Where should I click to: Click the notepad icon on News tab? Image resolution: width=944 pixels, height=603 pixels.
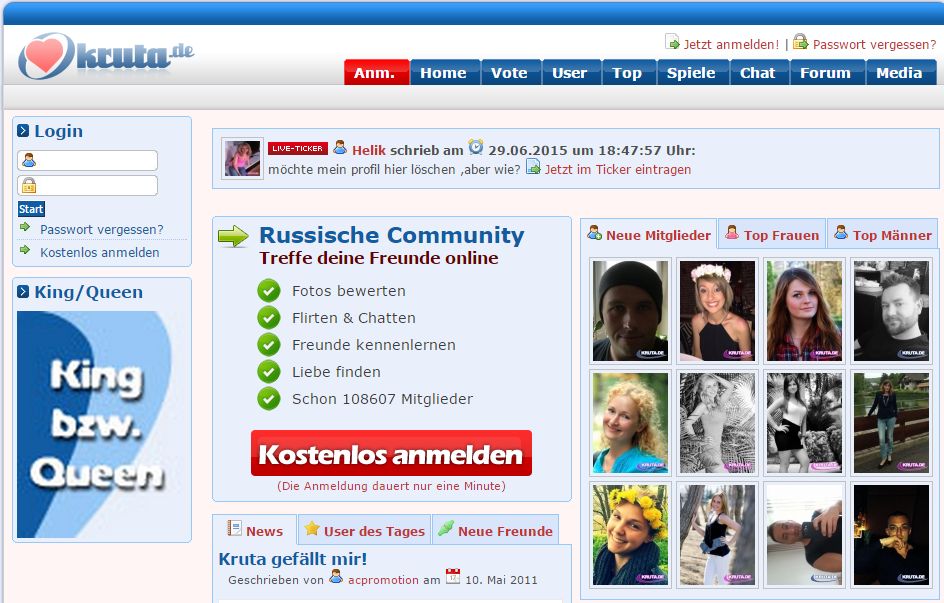point(234,528)
